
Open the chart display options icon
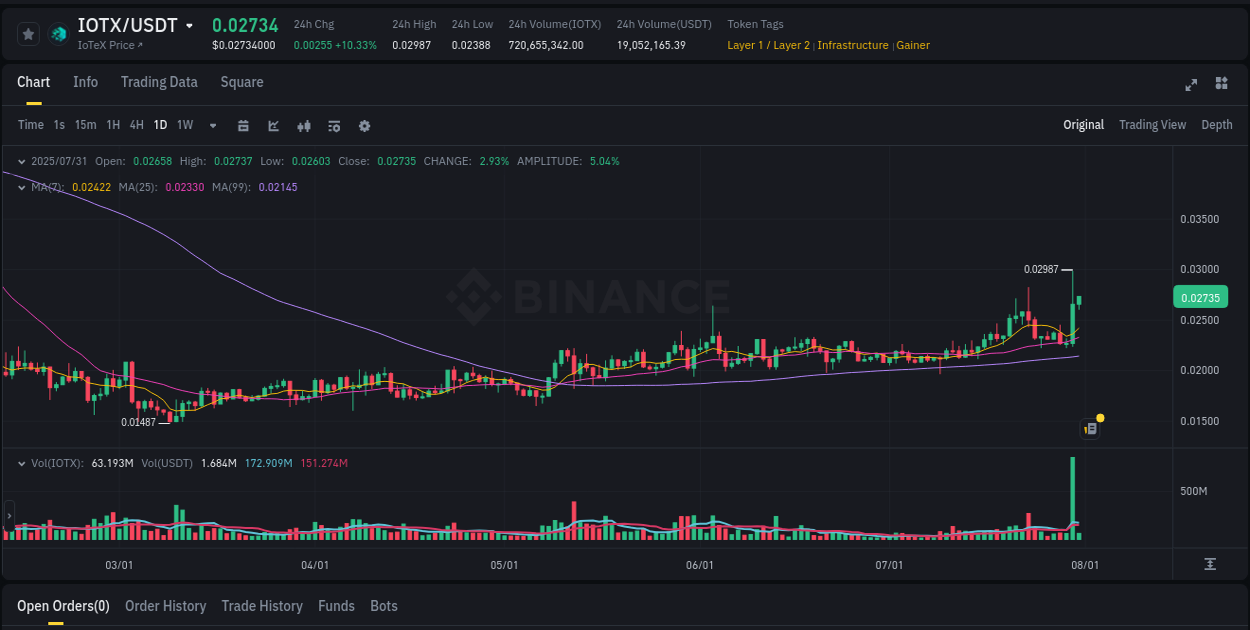[333, 125]
